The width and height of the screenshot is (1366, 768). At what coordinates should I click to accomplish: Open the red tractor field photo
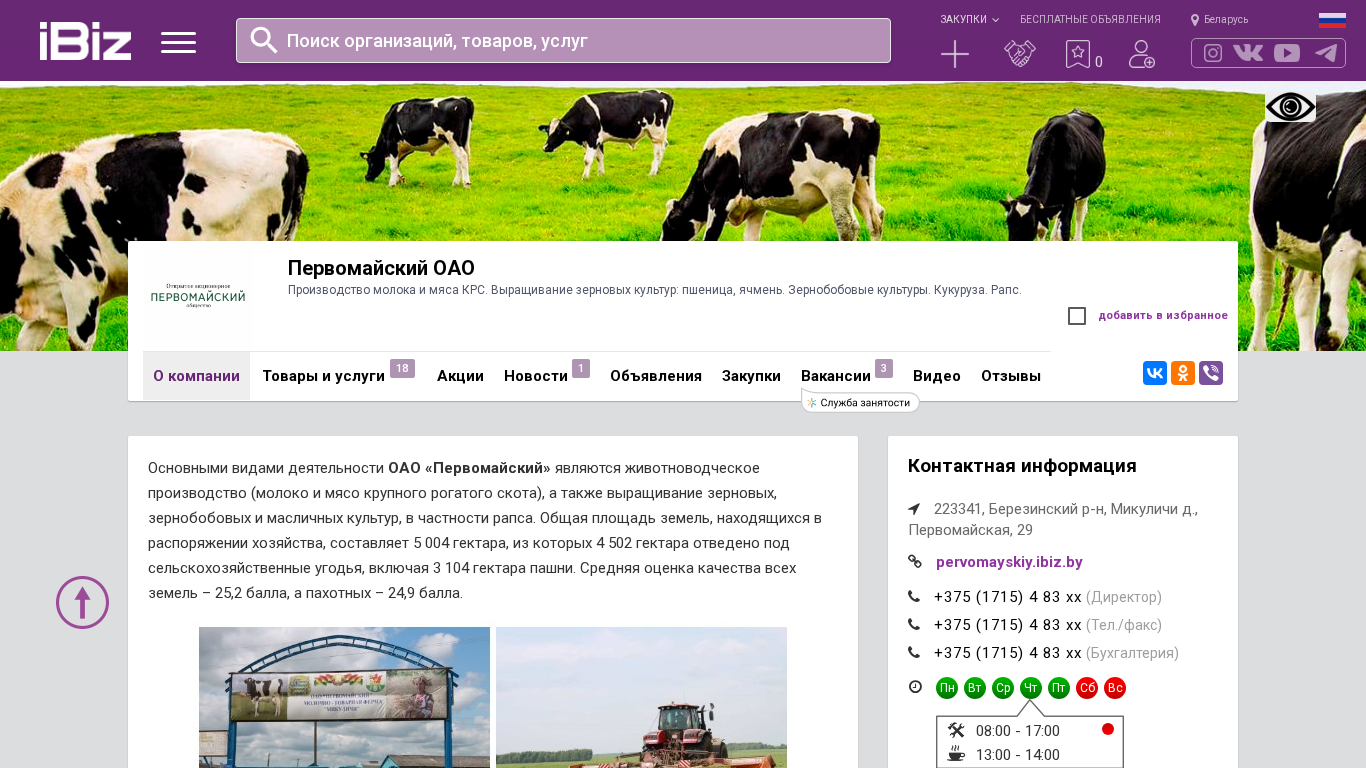(x=641, y=697)
